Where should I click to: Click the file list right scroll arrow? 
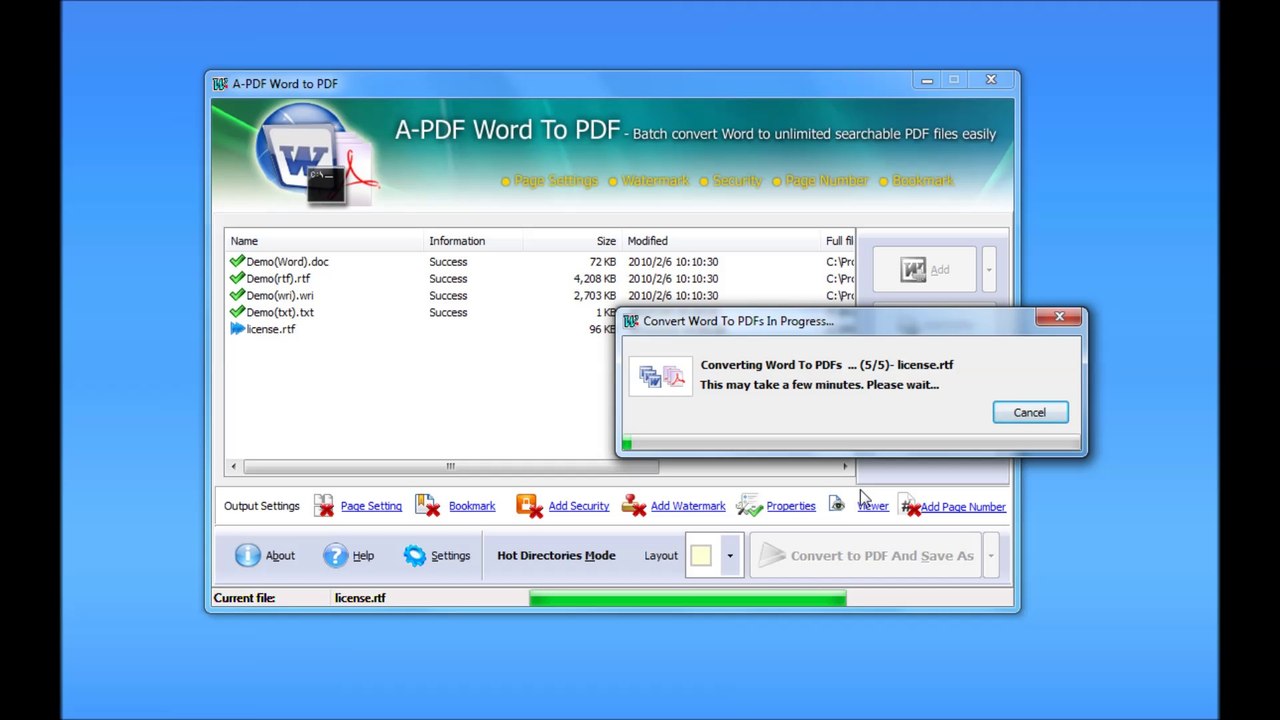(845, 466)
